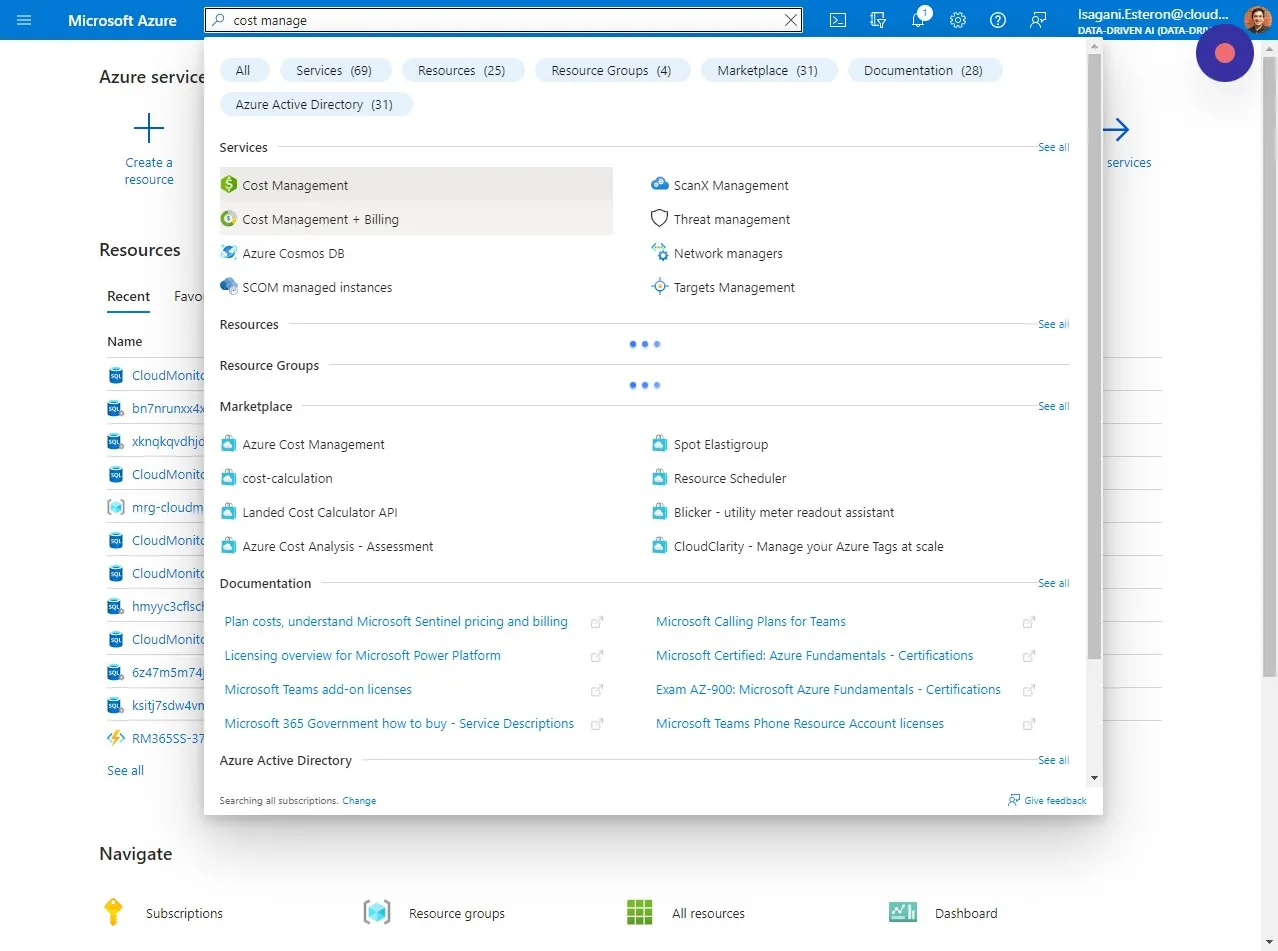Open the RM365SS-37 resource row
Screen dimensions: 1278x951
[x=155, y=738]
